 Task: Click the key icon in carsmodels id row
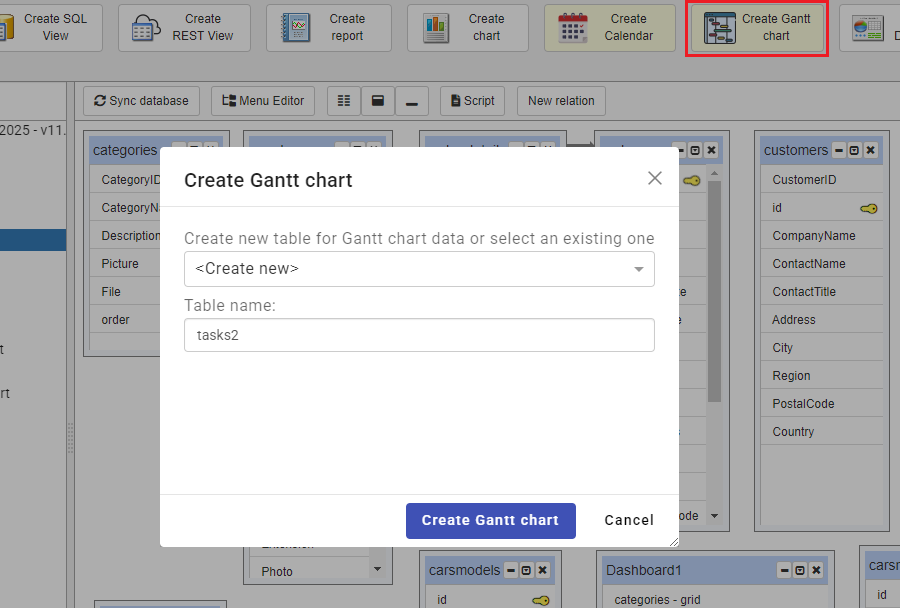(x=540, y=601)
